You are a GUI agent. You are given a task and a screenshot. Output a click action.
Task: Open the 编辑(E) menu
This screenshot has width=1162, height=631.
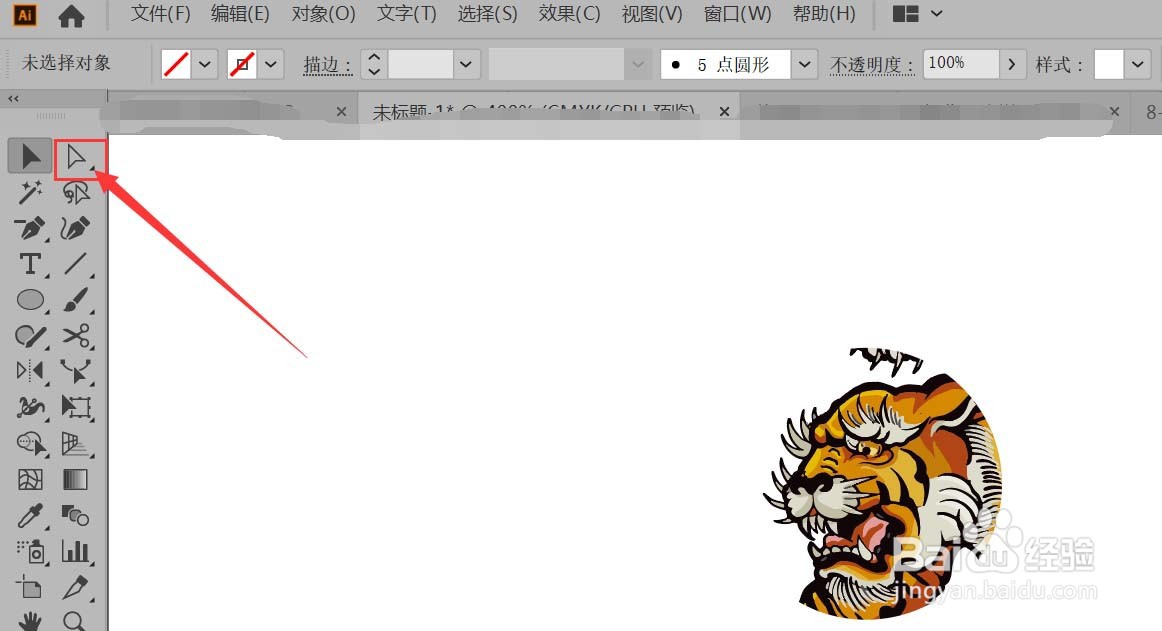tap(239, 14)
